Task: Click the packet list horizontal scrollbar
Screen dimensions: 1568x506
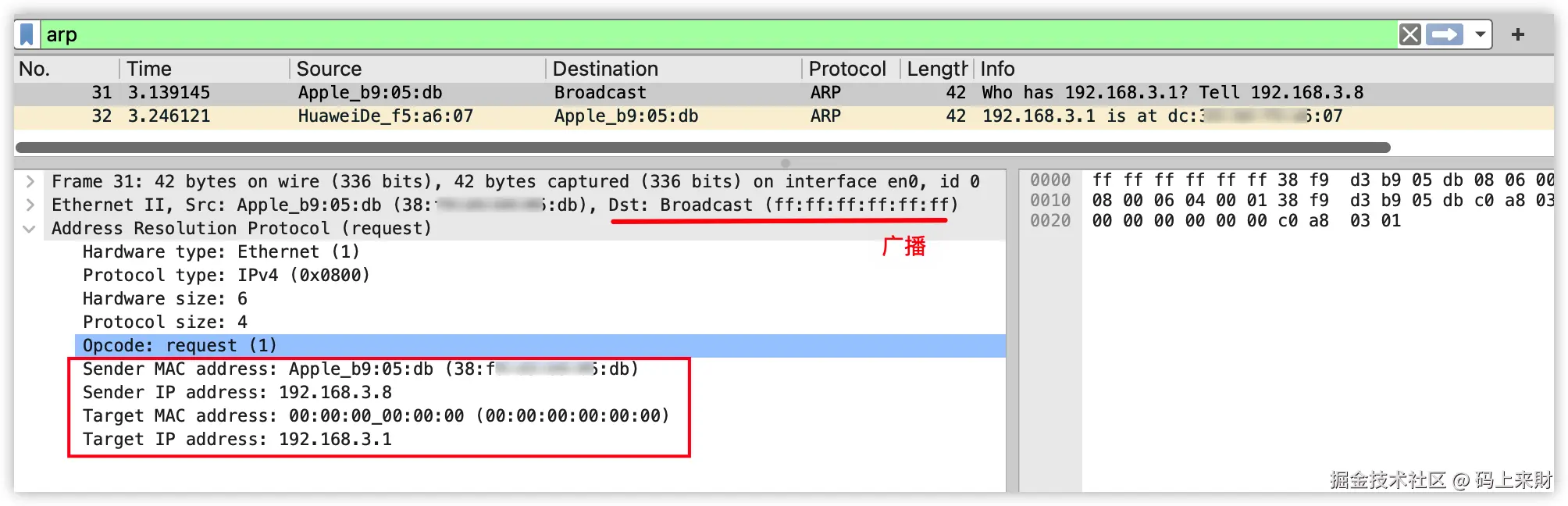Action: pos(703,148)
